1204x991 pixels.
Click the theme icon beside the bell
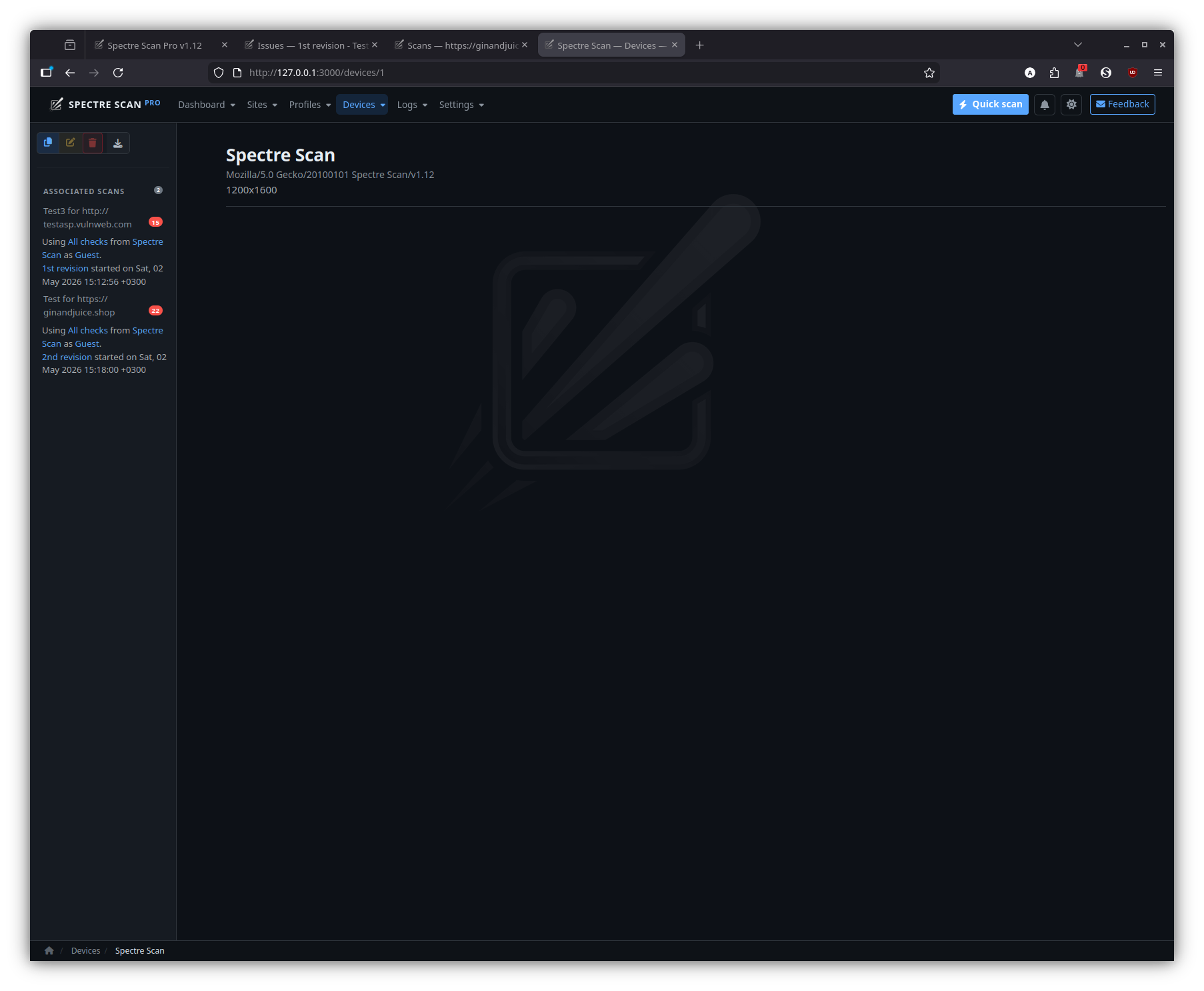tap(1071, 105)
